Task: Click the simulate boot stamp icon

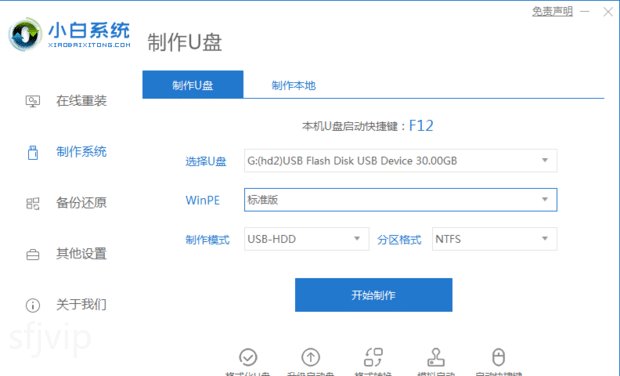Action: 436,357
